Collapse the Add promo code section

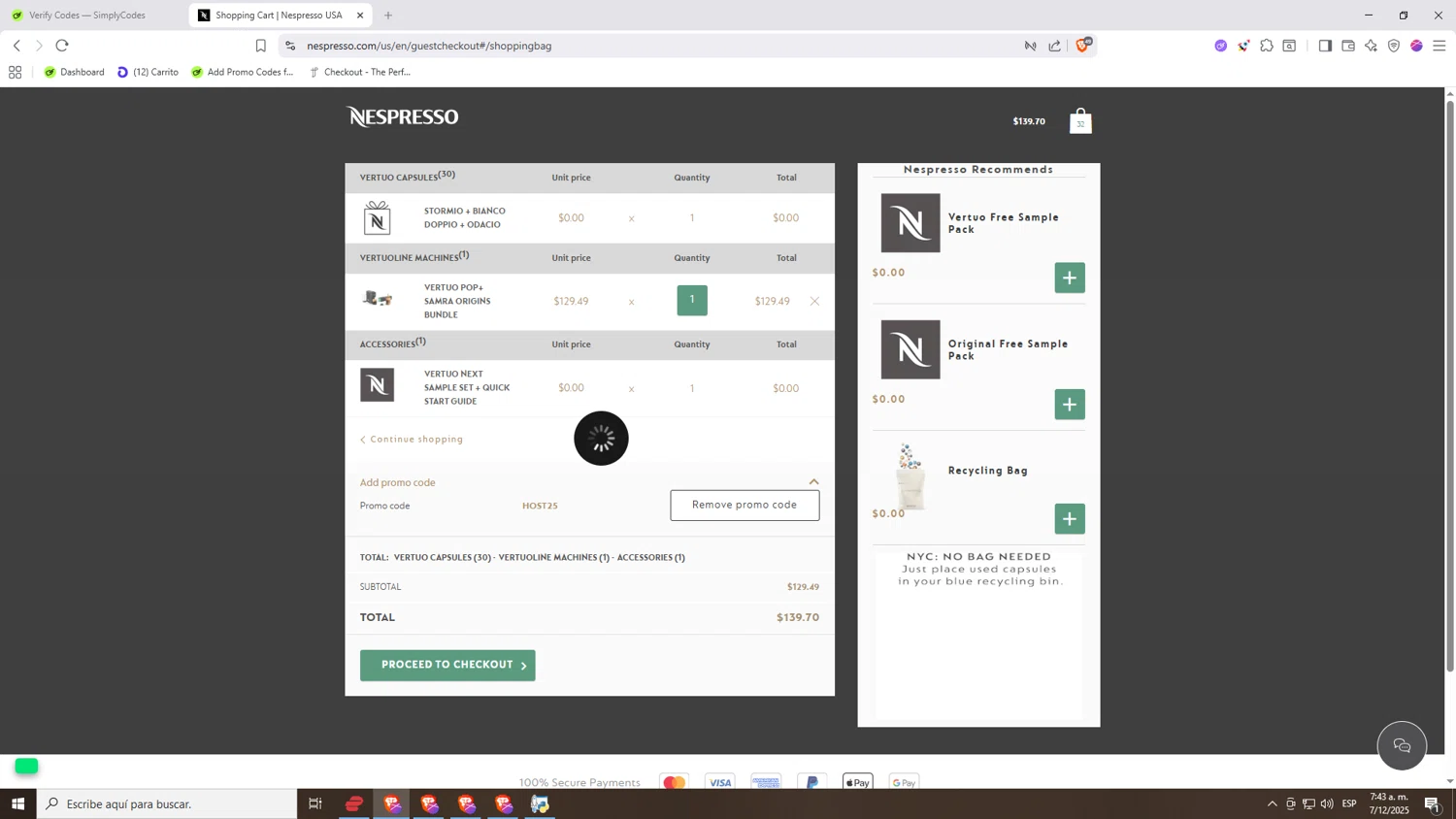tap(814, 482)
